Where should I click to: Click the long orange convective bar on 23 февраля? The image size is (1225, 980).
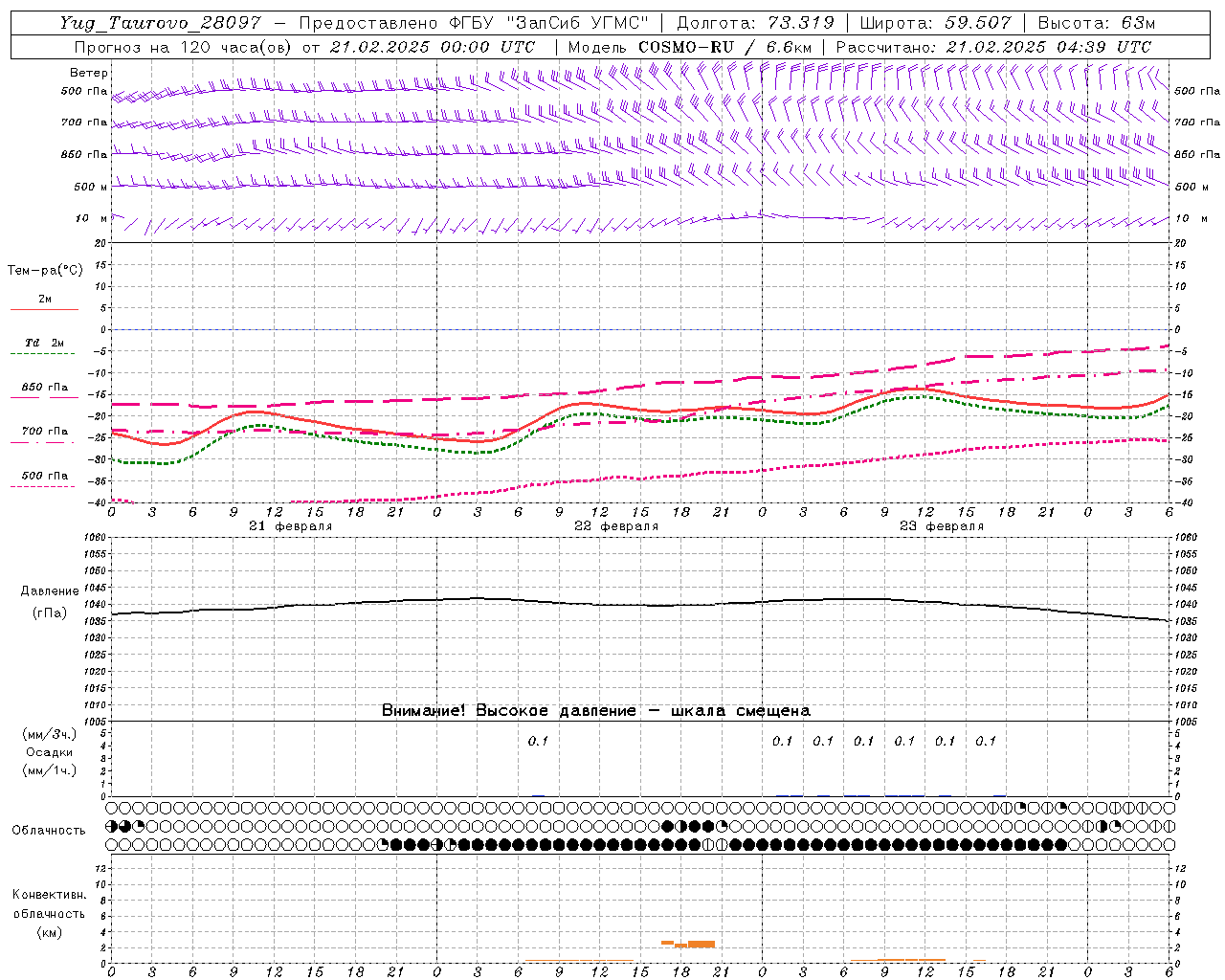coord(911,960)
